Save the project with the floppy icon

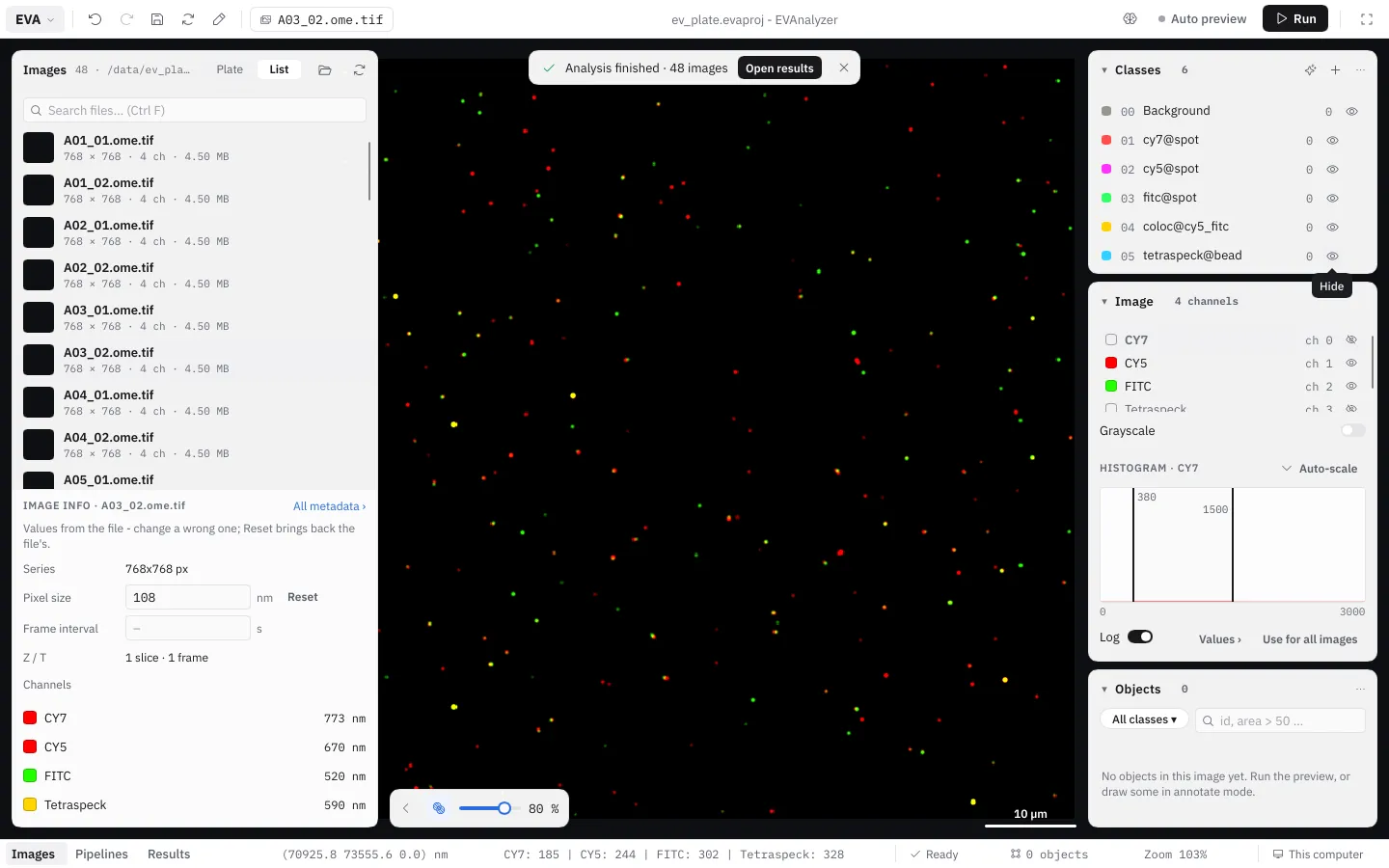click(157, 19)
